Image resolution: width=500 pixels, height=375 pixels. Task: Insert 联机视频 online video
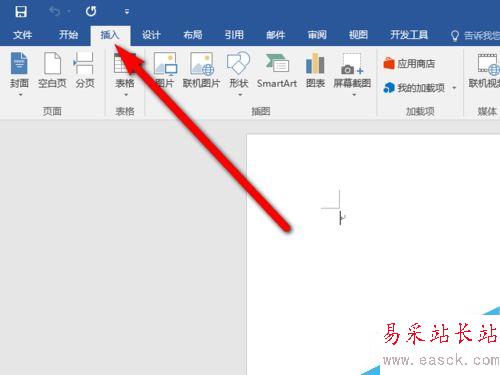tap(485, 71)
